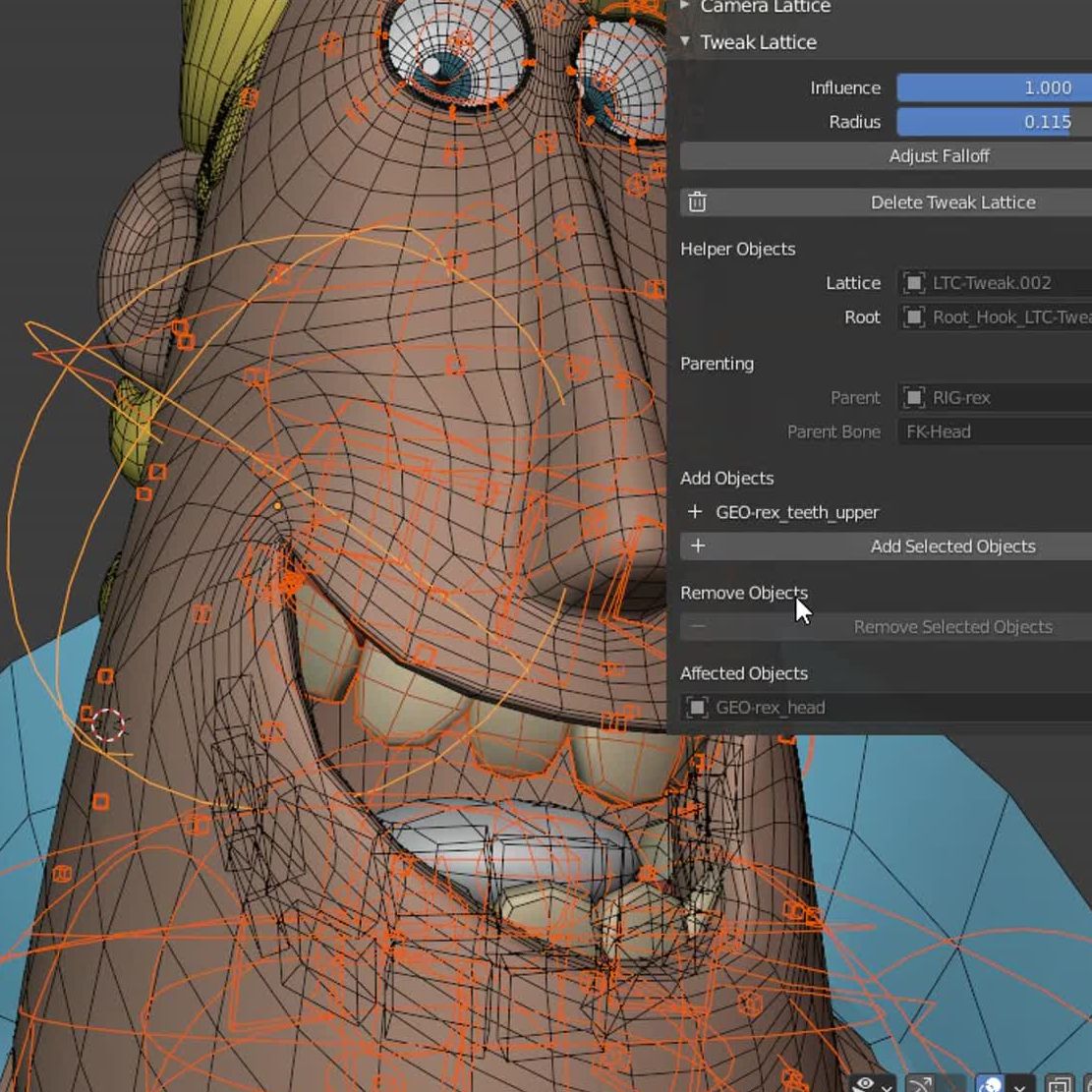
Task: Expand the Camera Lattice panel
Action: point(685,6)
